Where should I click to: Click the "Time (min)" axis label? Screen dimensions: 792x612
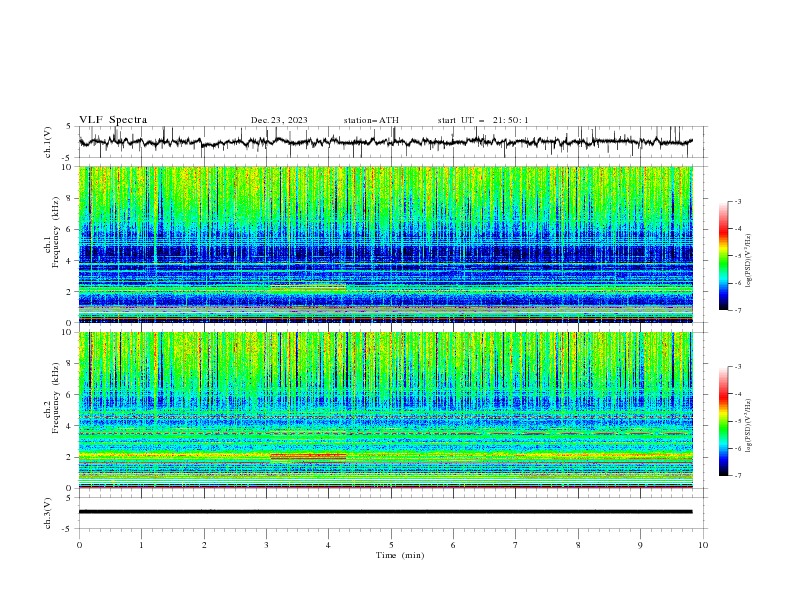[400, 555]
